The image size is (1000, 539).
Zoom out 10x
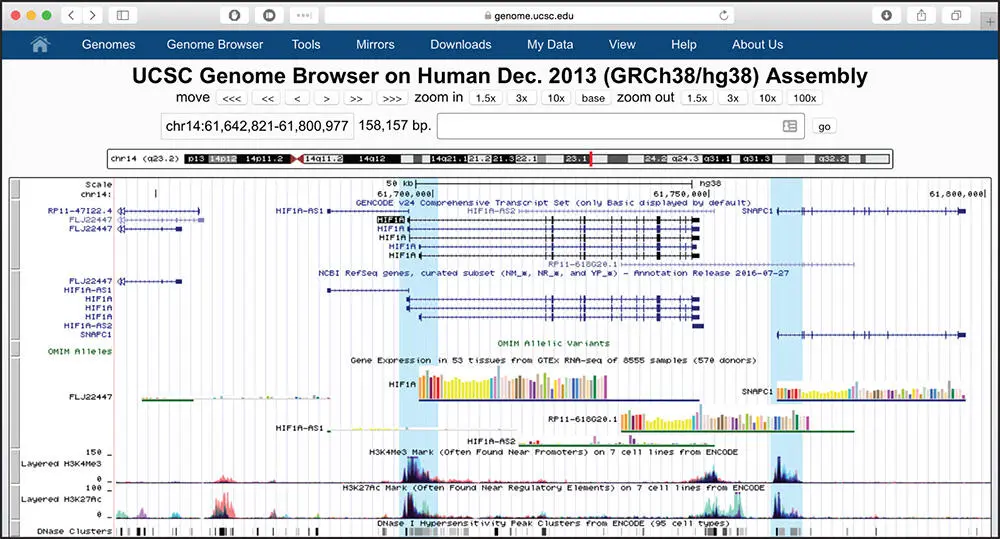767,98
